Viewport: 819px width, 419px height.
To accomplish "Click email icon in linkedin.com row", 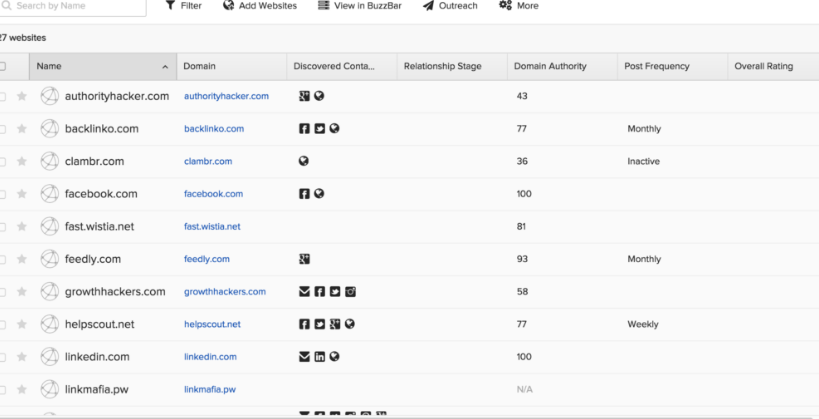I will click(304, 357).
